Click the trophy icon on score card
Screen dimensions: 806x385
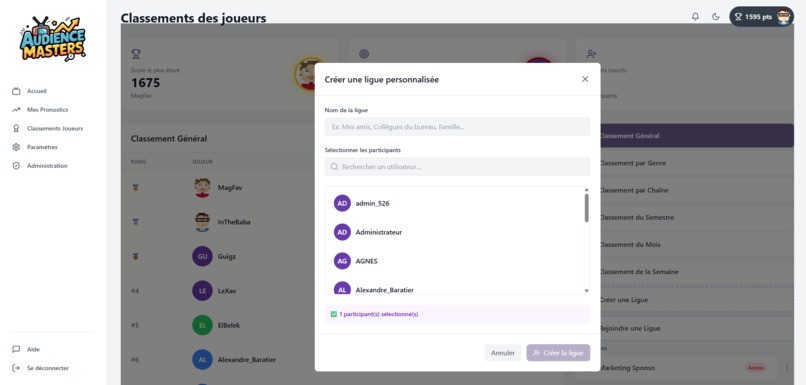(x=136, y=53)
